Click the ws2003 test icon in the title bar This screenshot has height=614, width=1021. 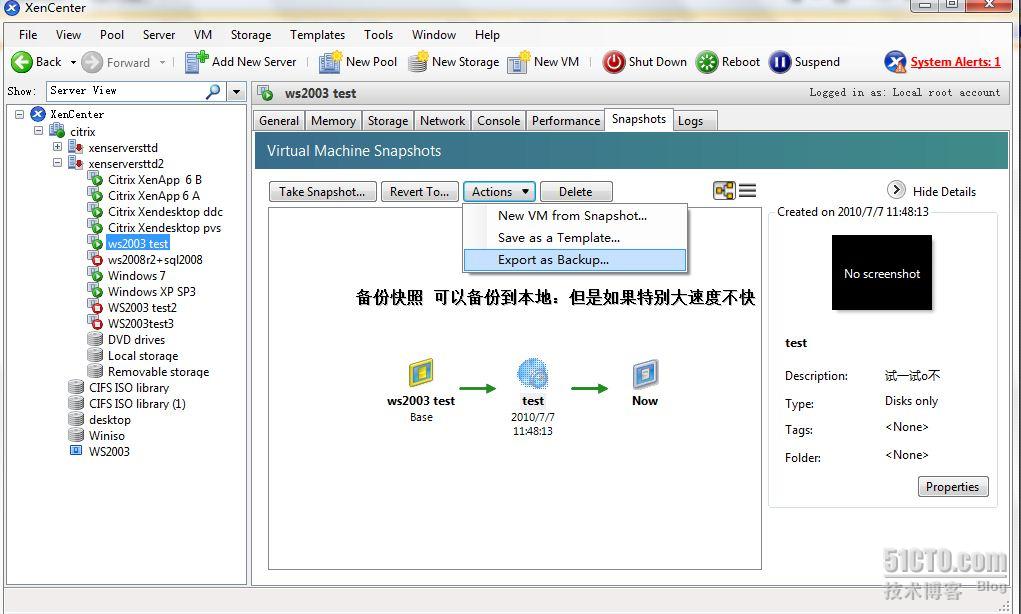pyautogui.click(x=265, y=93)
